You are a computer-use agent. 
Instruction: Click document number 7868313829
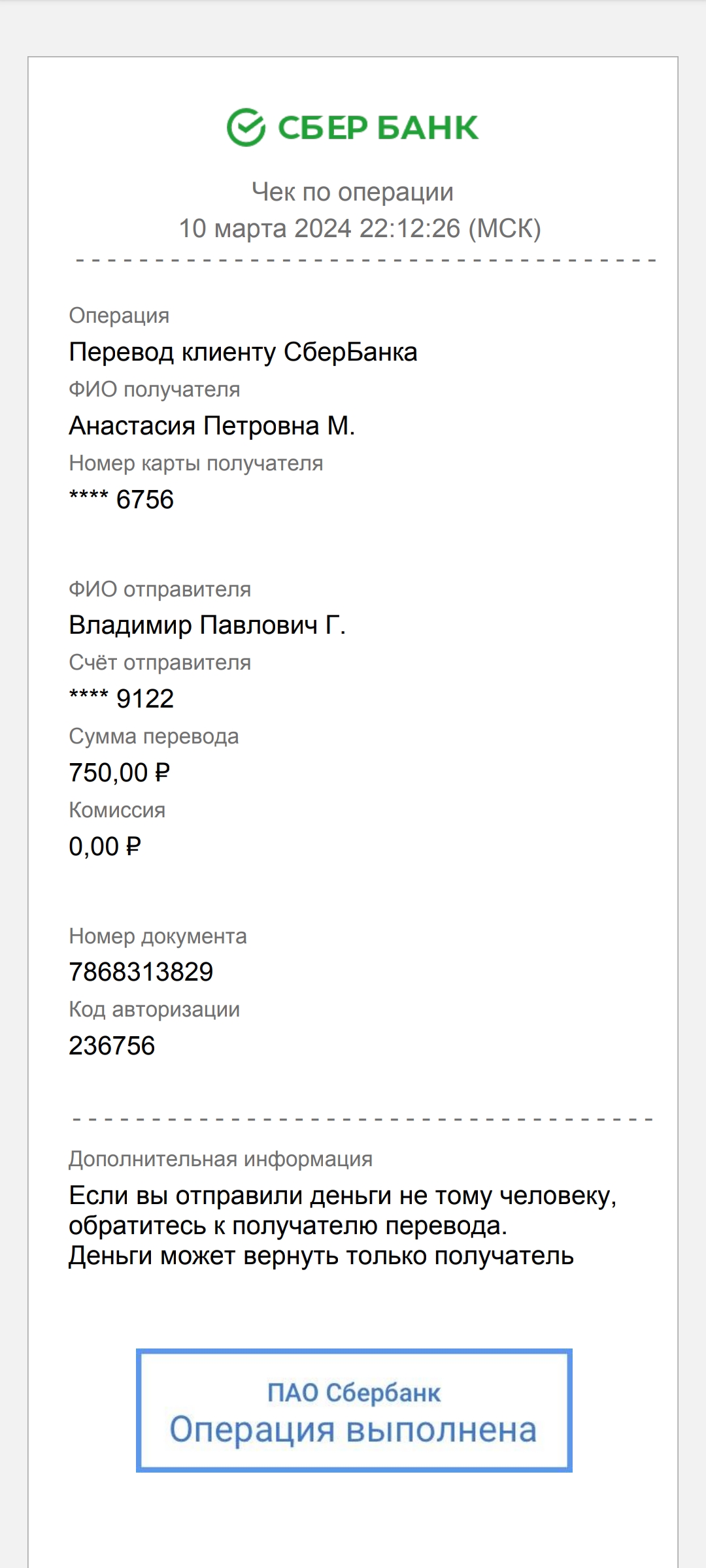(x=141, y=972)
